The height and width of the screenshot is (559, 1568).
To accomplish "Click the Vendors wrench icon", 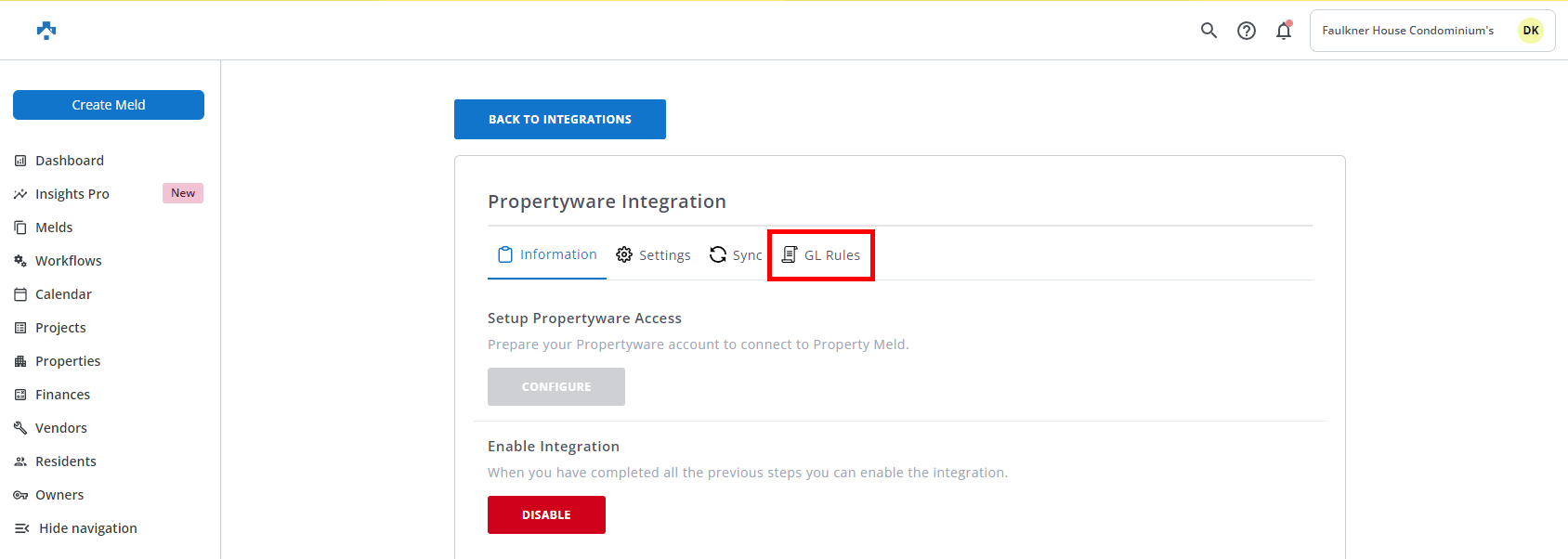I will click(20, 428).
